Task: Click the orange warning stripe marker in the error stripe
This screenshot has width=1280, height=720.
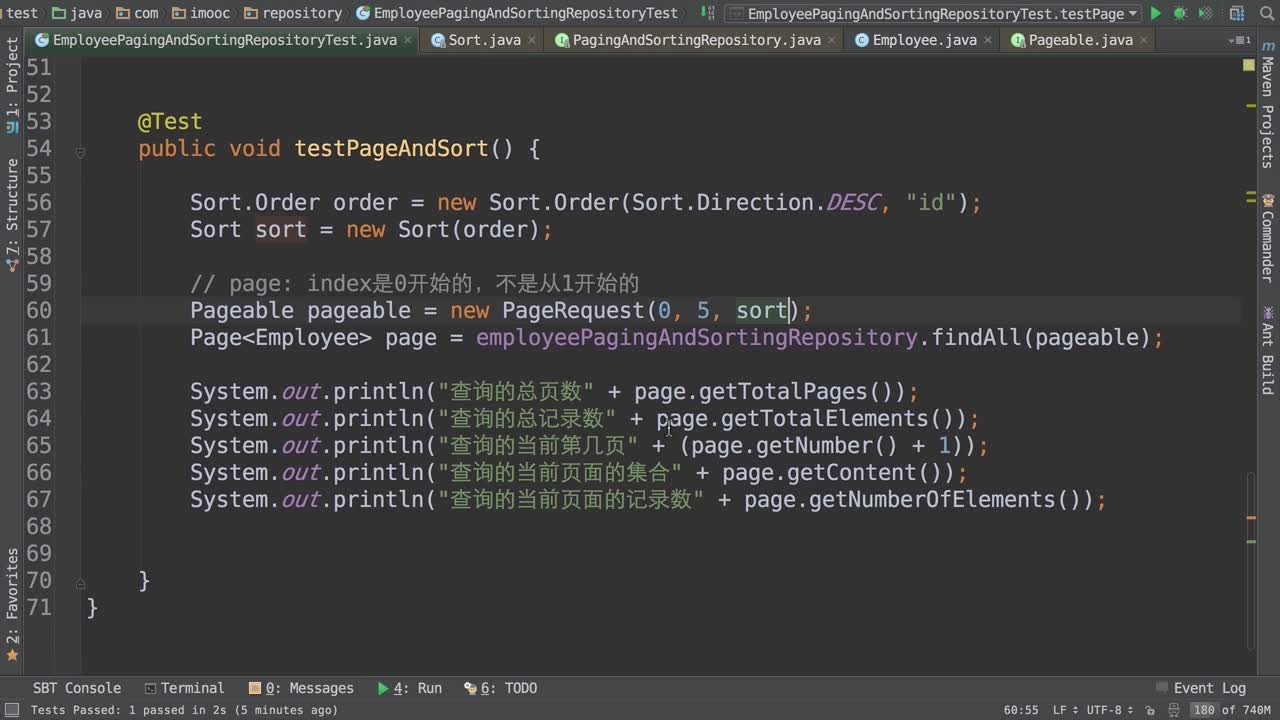Action: tap(1250, 518)
